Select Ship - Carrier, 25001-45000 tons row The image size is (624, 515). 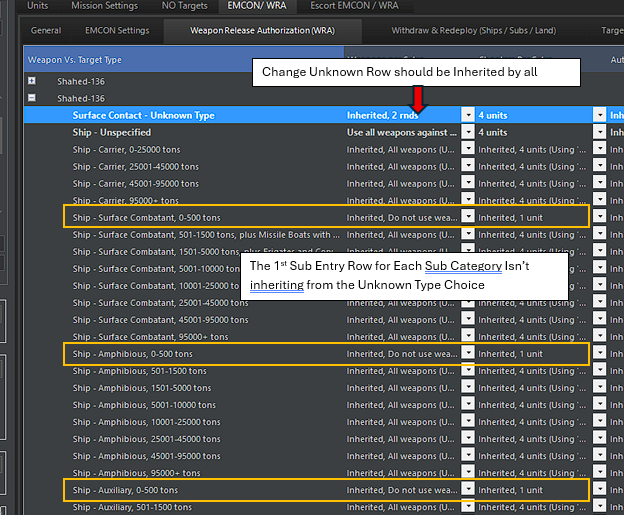tap(324, 166)
